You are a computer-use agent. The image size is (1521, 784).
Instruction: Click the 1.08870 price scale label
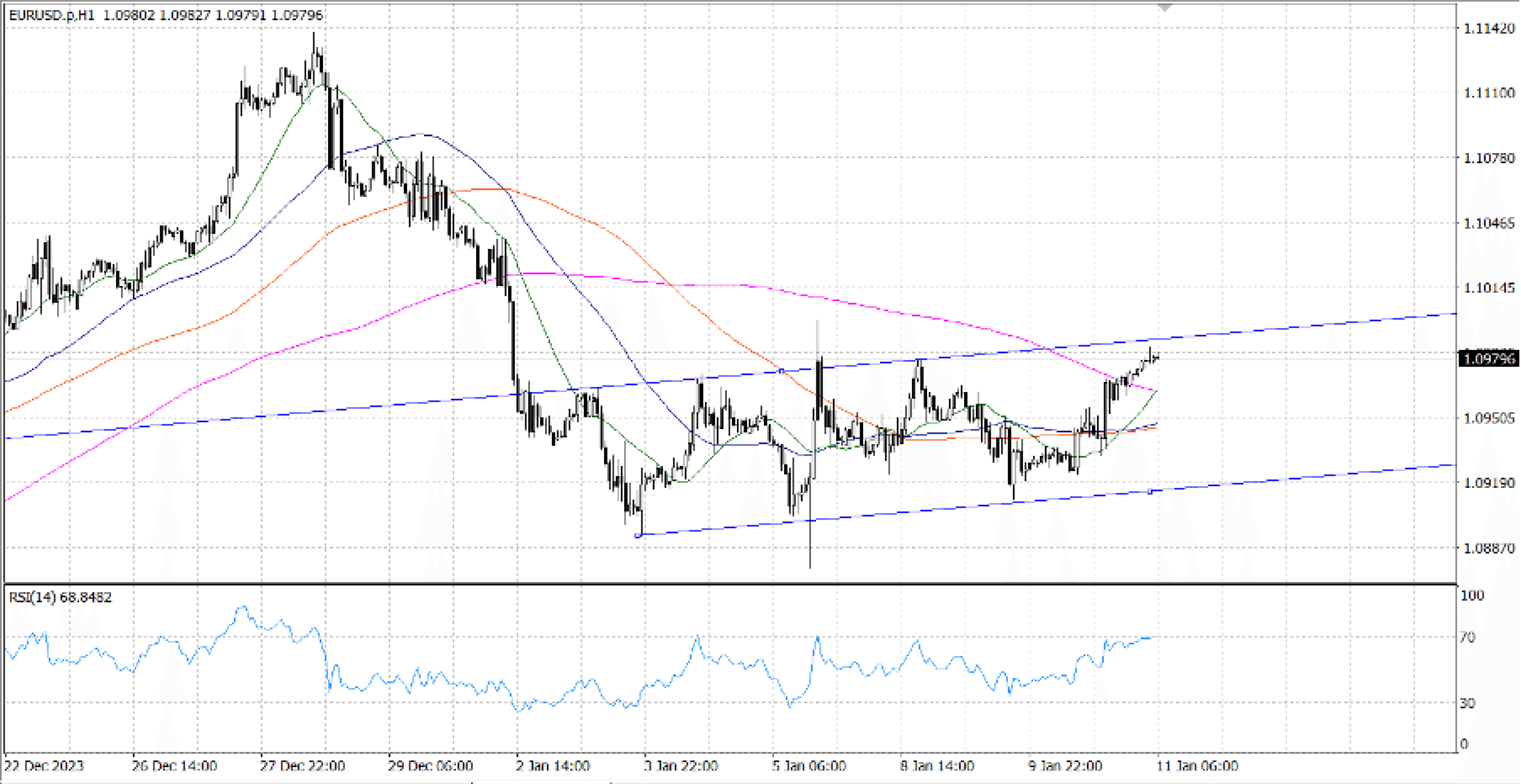pos(1489,549)
